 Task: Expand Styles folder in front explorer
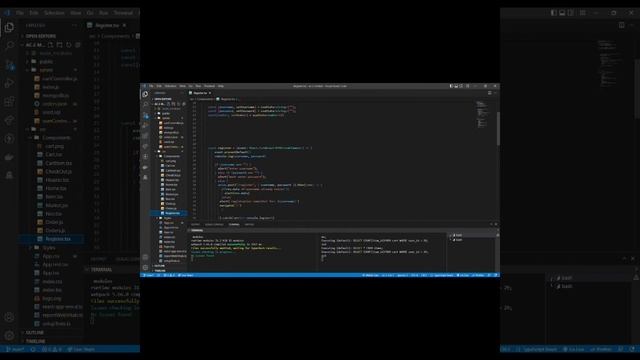click(169, 218)
